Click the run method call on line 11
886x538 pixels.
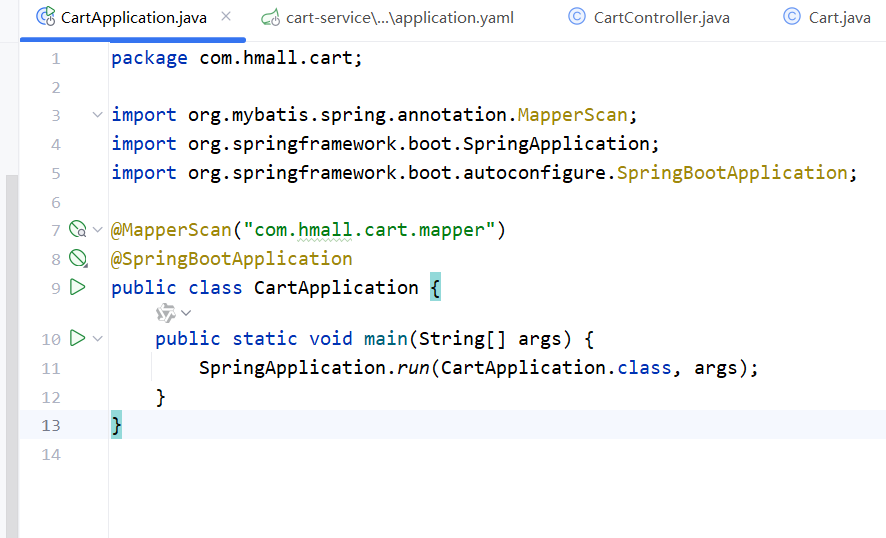pos(413,368)
